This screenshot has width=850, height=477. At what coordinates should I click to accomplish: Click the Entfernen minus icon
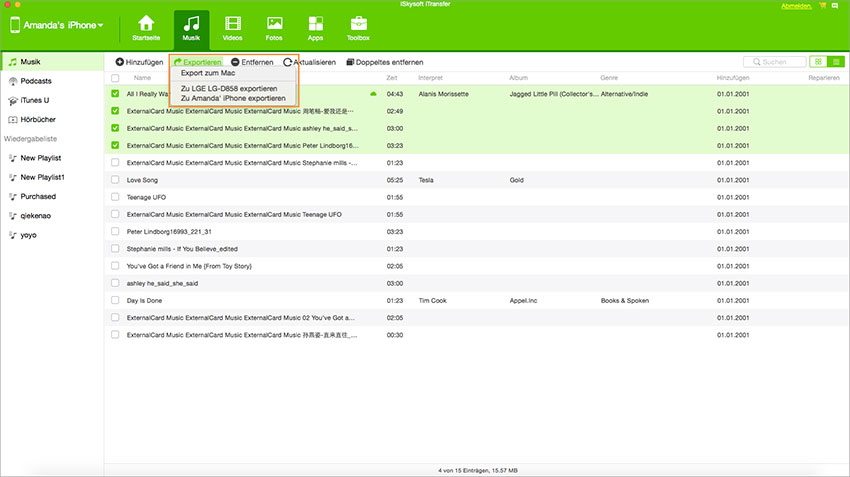coord(235,62)
